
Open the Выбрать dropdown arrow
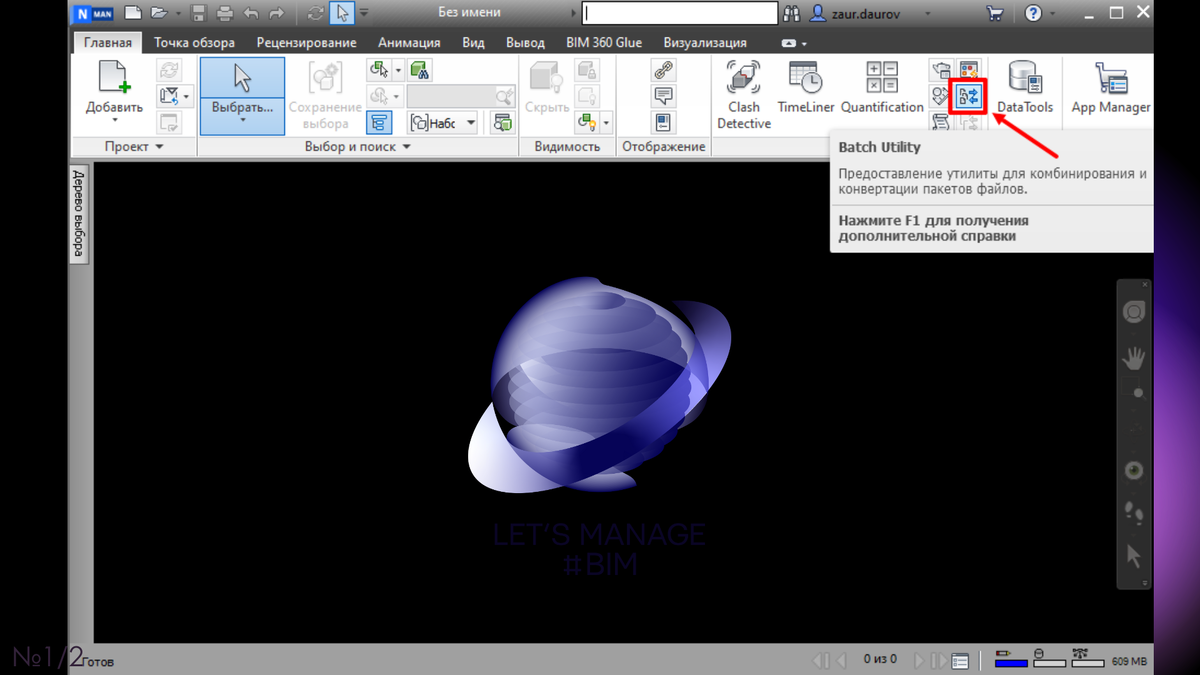pos(242,120)
